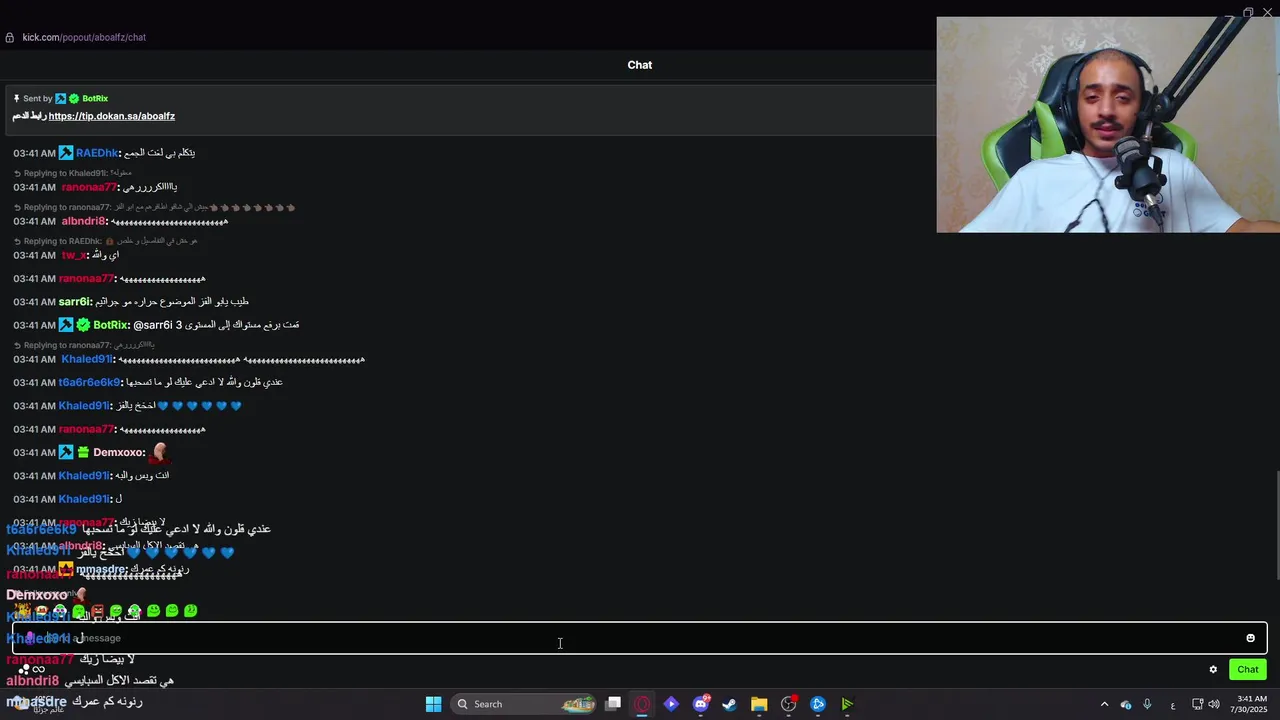Open the tip.dokan.sa/aboalfz link
This screenshot has height=720, width=1280.
tap(112, 116)
